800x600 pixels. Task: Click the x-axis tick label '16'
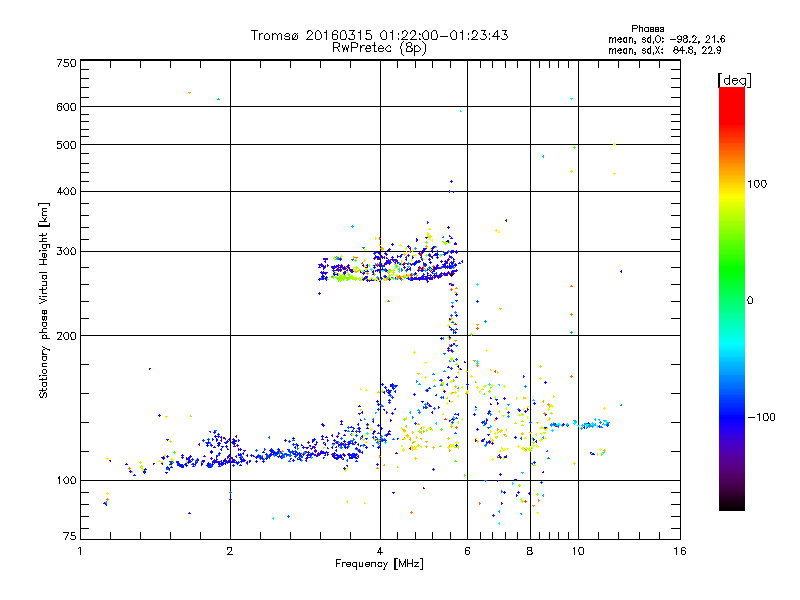click(680, 551)
